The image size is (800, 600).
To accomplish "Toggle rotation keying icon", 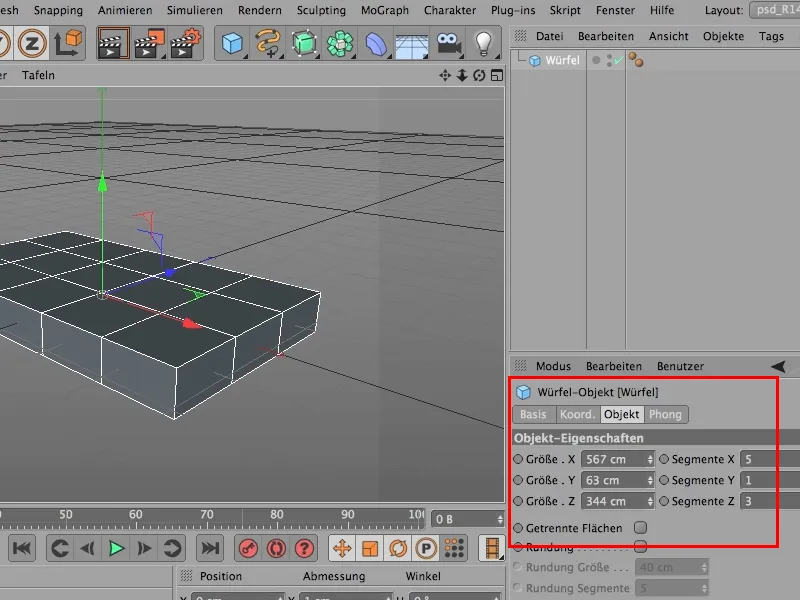I will click(x=398, y=548).
